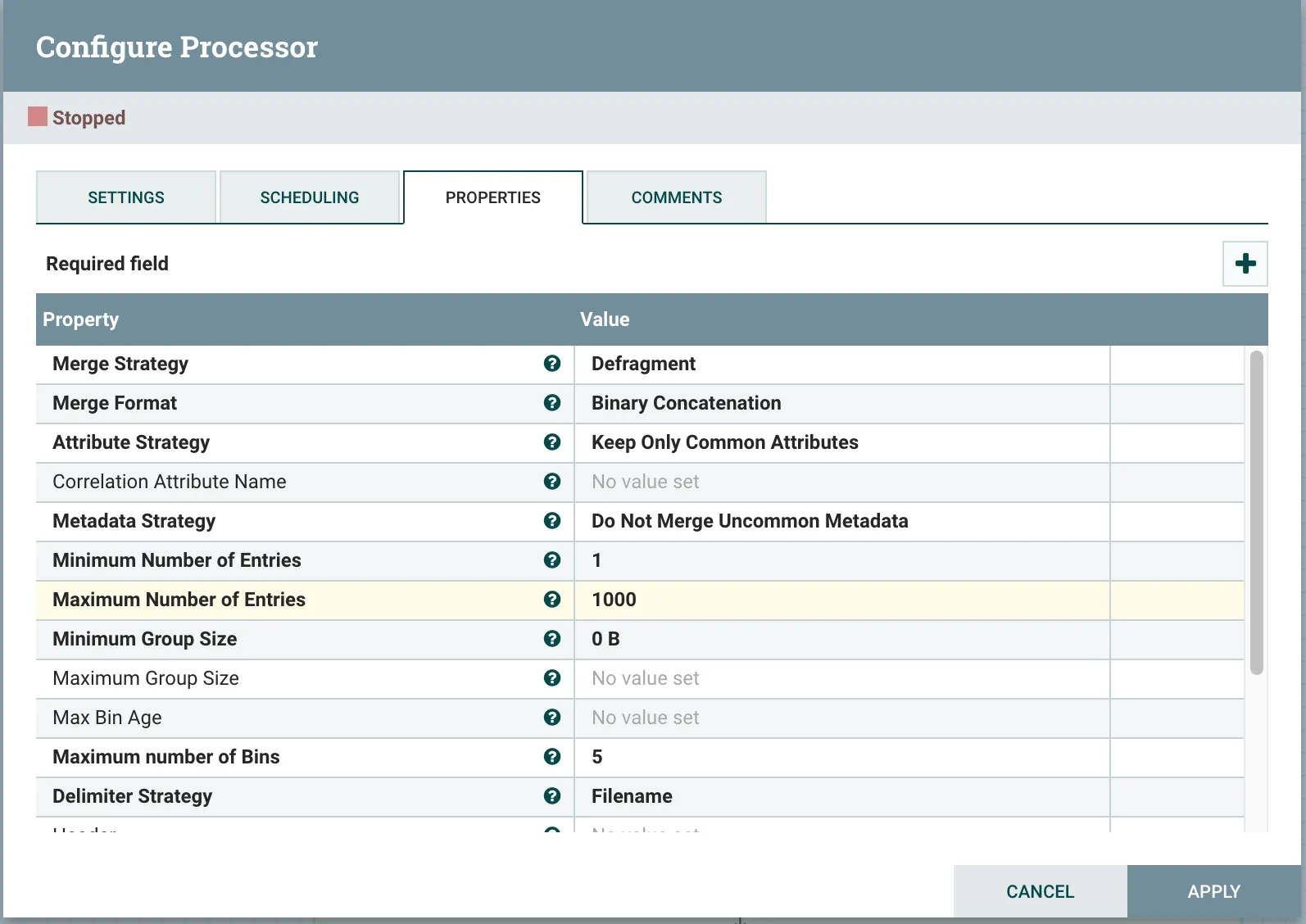Show help for Attribute Strategy property
Viewport: 1306px width, 924px height.
point(552,442)
